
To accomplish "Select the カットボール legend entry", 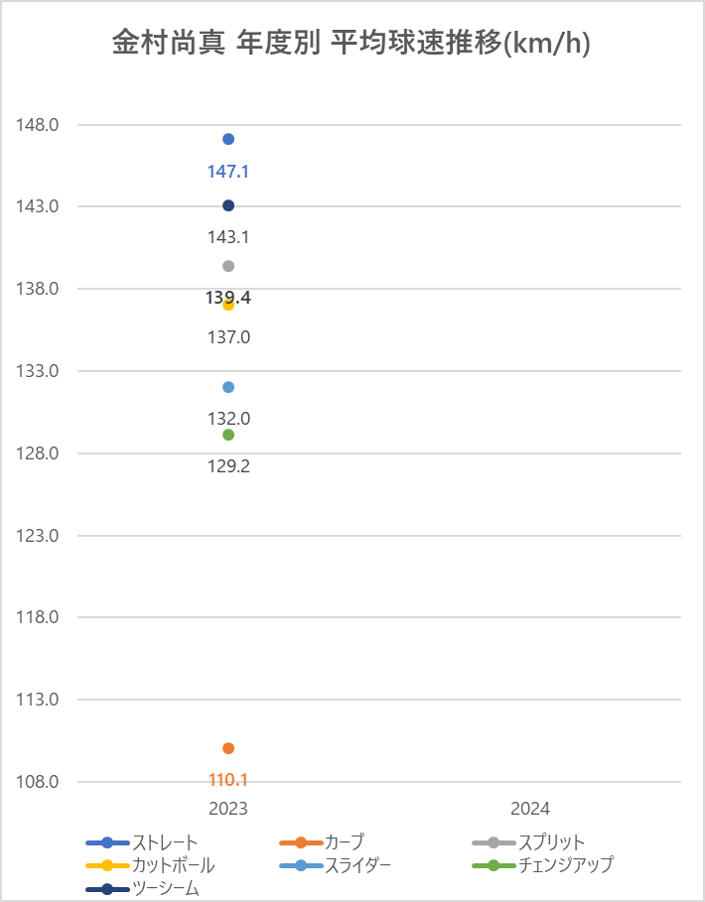I will coord(150,865).
